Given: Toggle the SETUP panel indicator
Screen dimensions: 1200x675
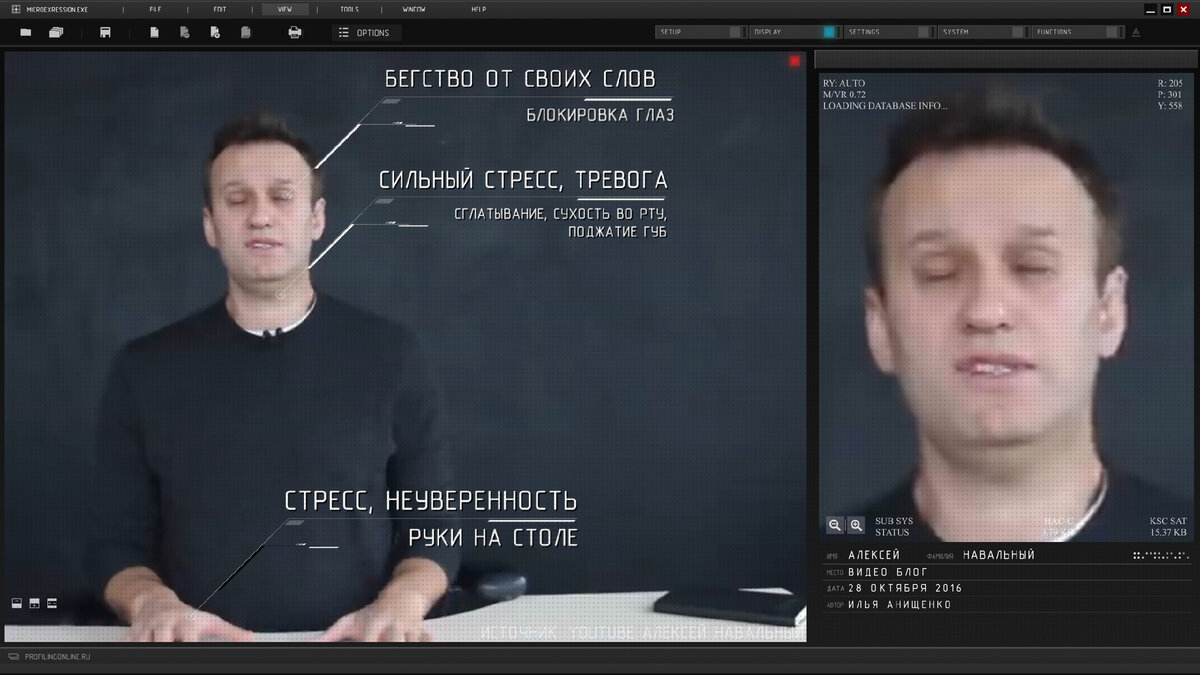Looking at the screenshot, I should tap(735, 31).
